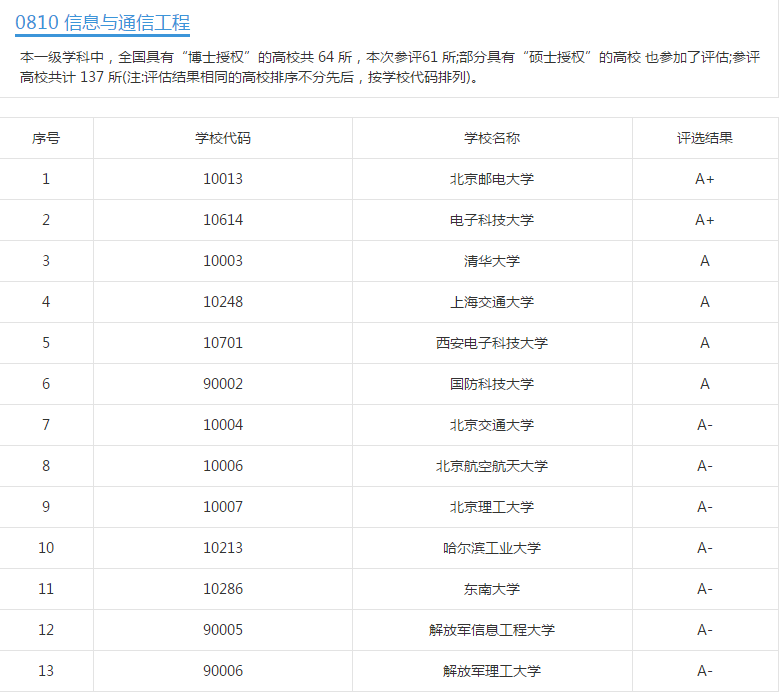Click the intro paragraph about 博士授权
The width and height of the screenshot is (779, 692).
[390, 67]
